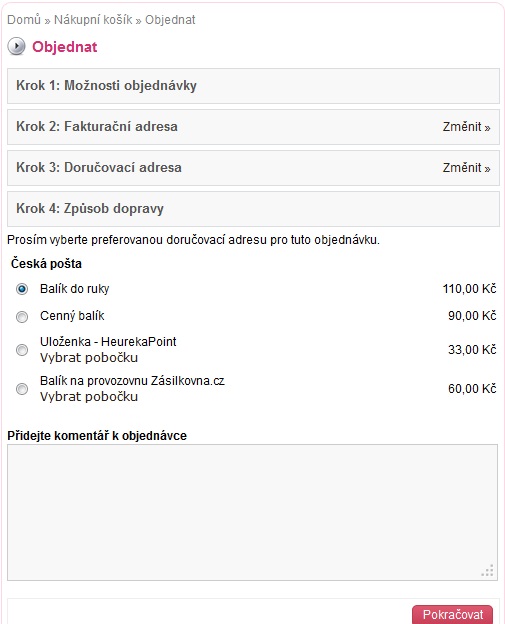Click the Objednat breadcrumb item
Screen dimensions: 505x624
170,20
